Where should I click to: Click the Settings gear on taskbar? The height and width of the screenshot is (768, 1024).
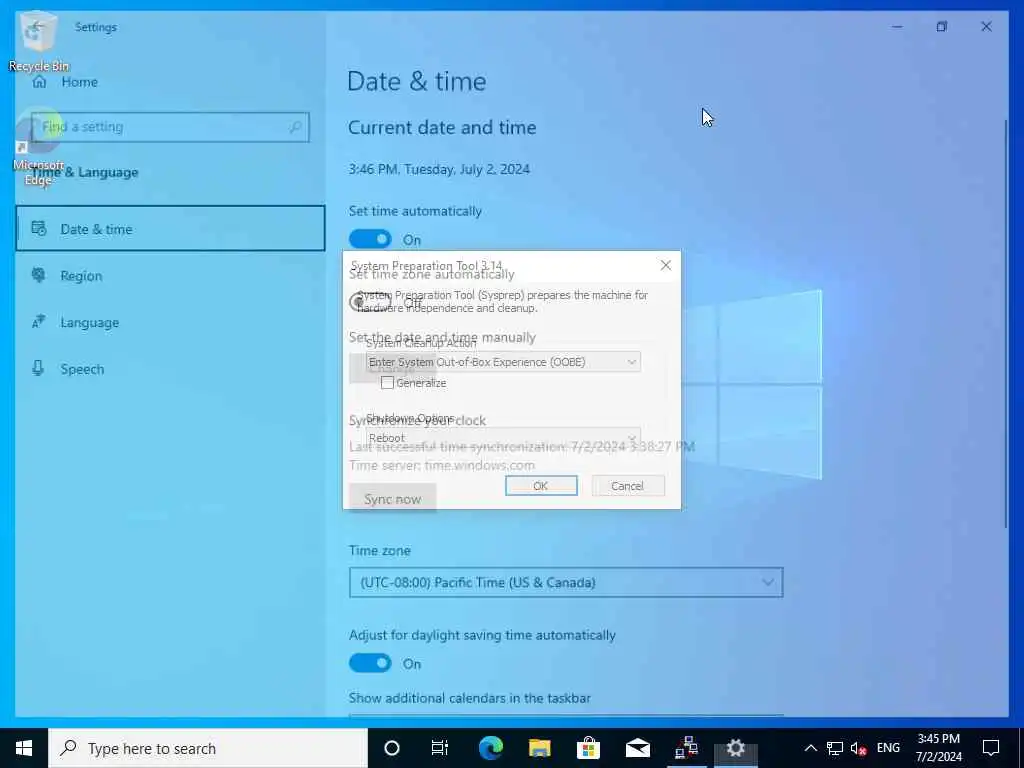tap(735, 748)
